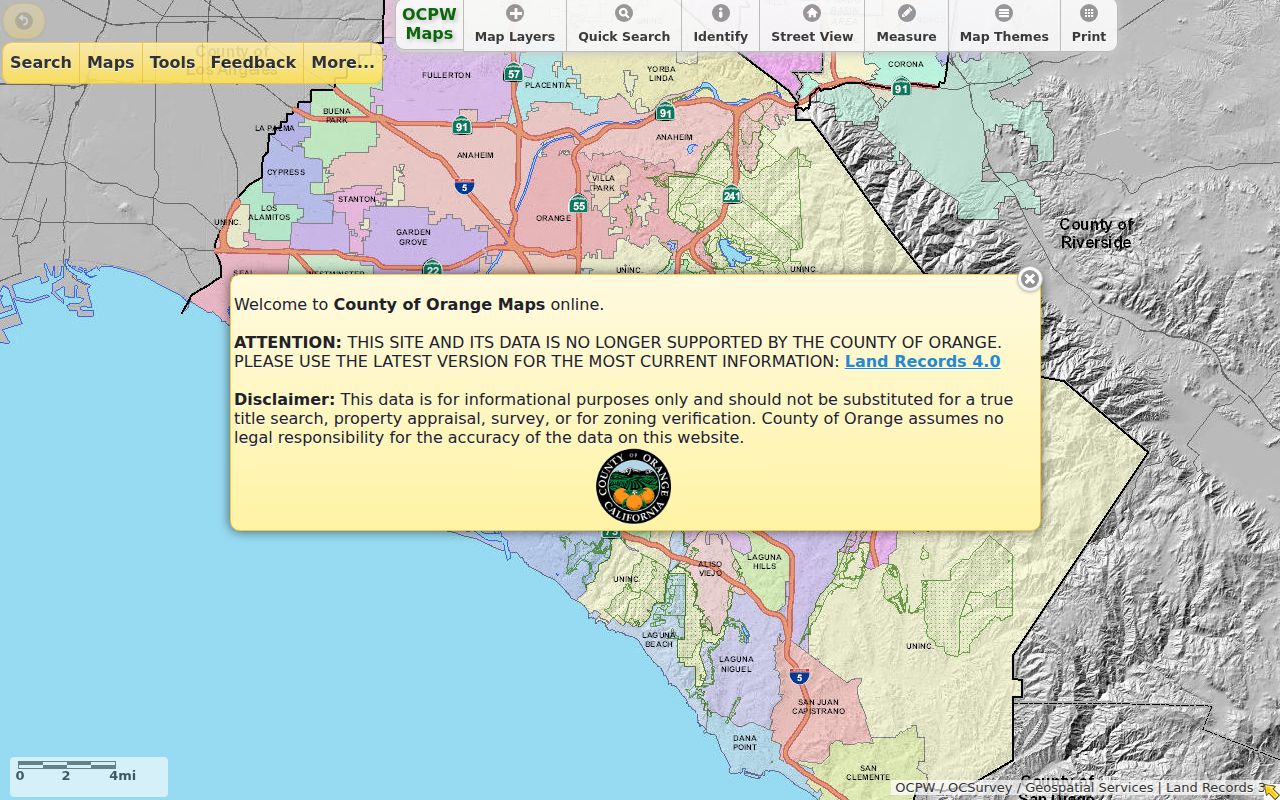Close the welcome dialog
This screenshot has height=800, width=1280.
[1029, 279]
